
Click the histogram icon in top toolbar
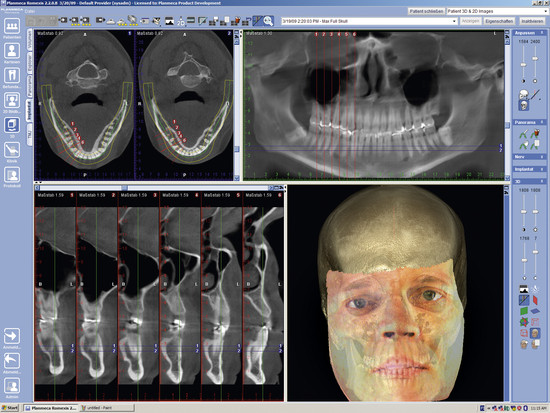(169, 21)
